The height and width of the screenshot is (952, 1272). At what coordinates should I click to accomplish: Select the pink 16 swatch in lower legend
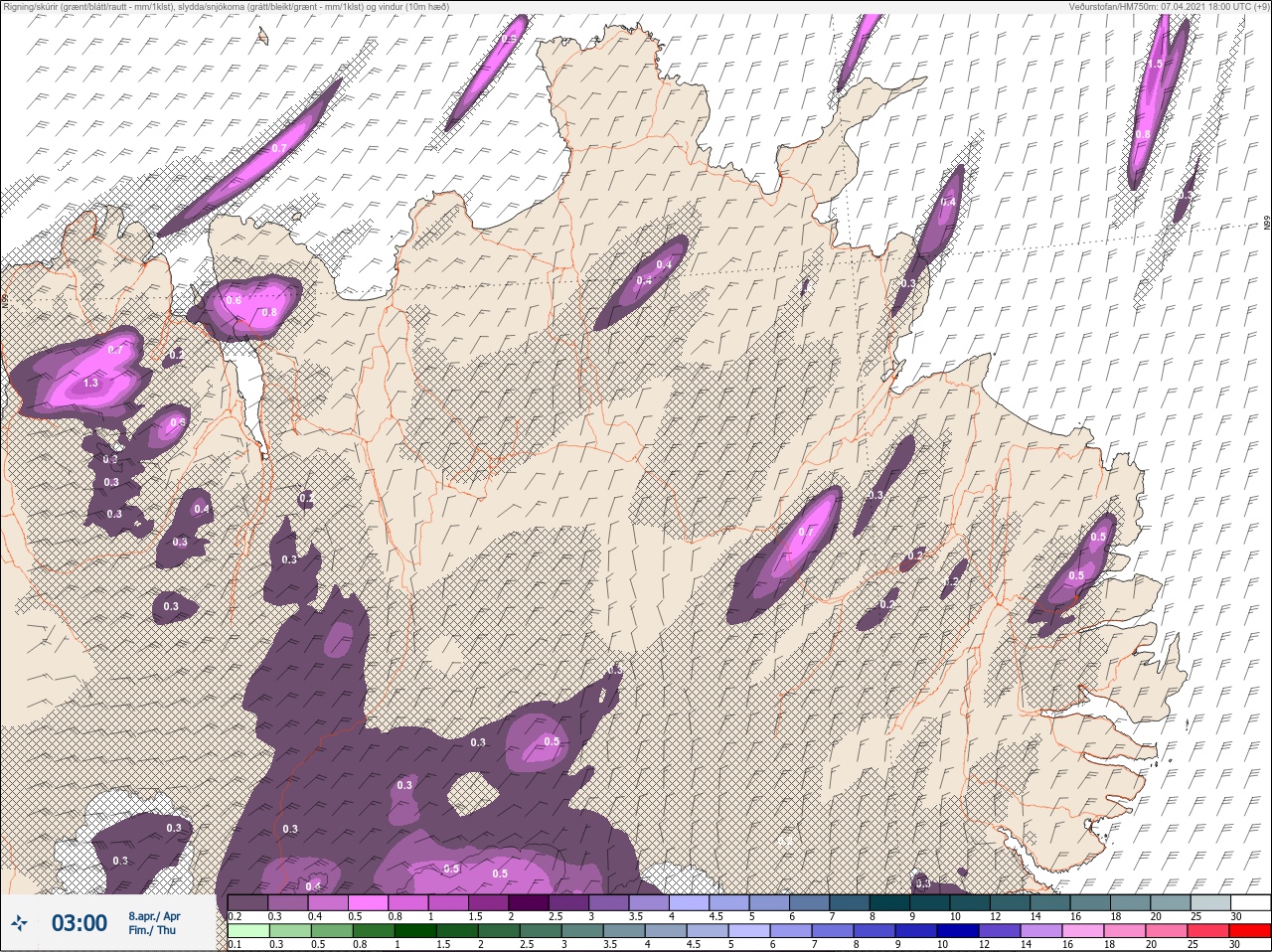pyautogui.click(x=1084, y=931)
